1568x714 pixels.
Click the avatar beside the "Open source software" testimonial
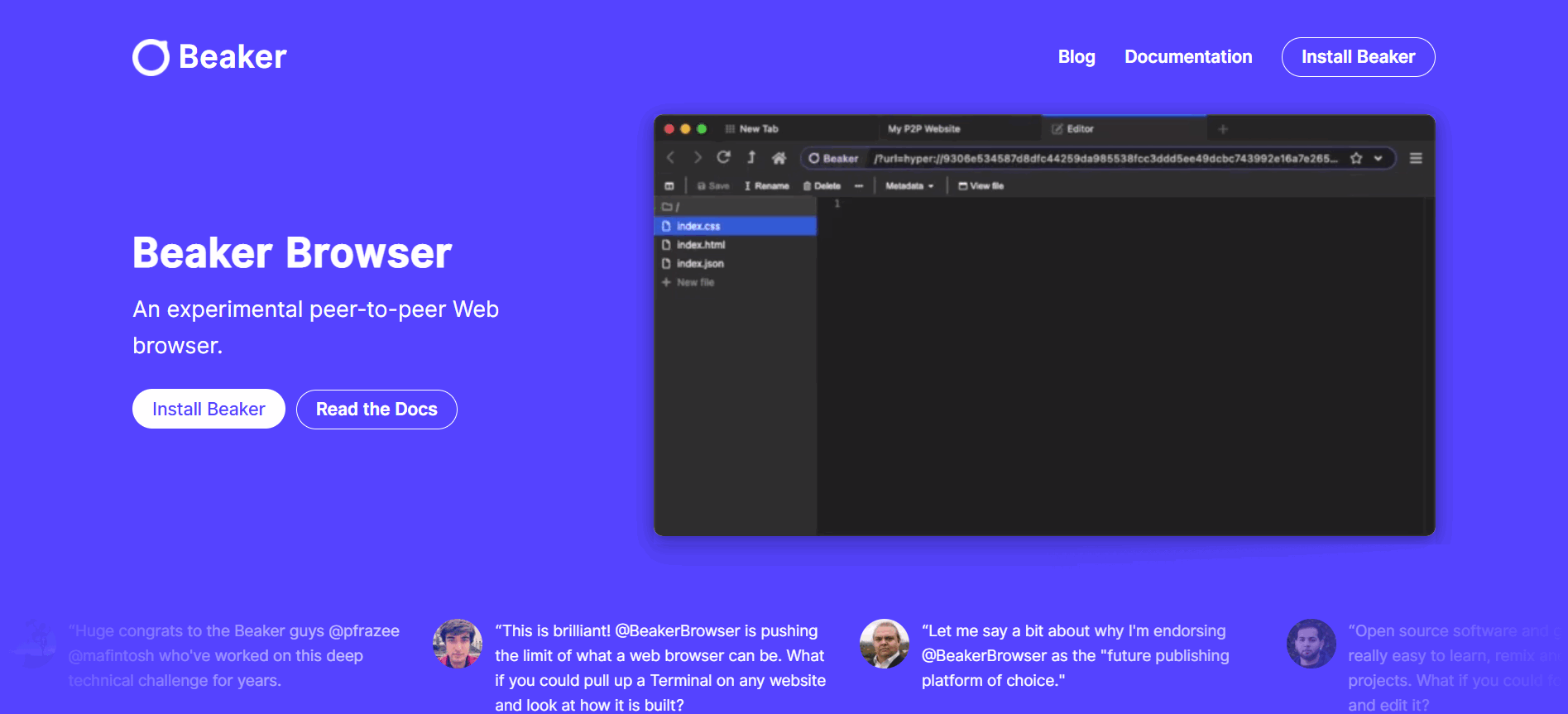click(x=1311, y=644)
